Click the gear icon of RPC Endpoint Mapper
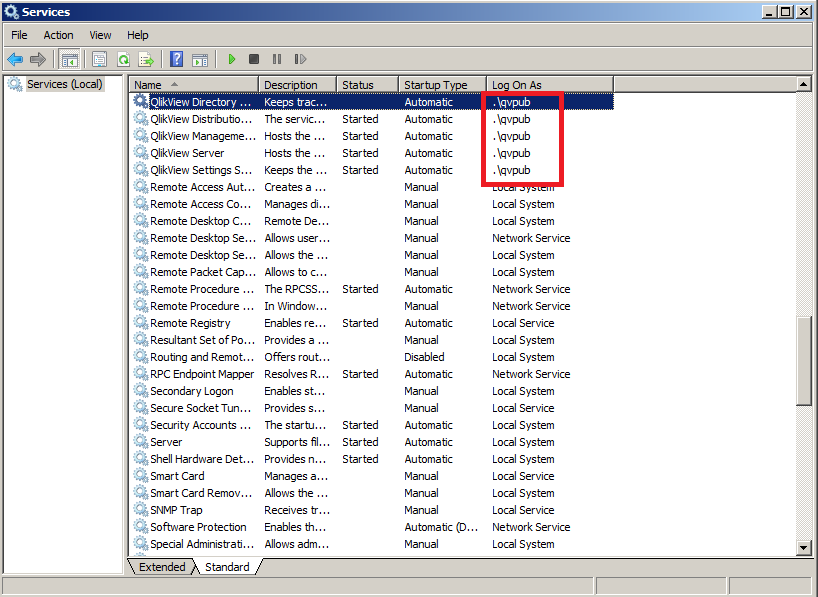Viewport: 818px width, 597px height. coord(140,373)
